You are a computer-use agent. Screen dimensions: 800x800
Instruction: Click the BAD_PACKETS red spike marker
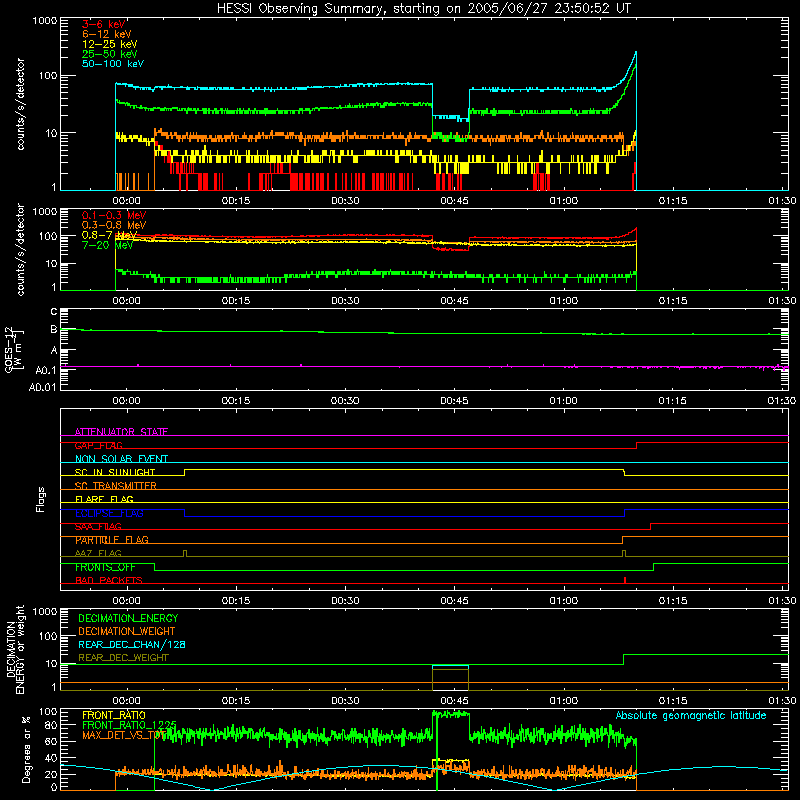coord(625,580)
